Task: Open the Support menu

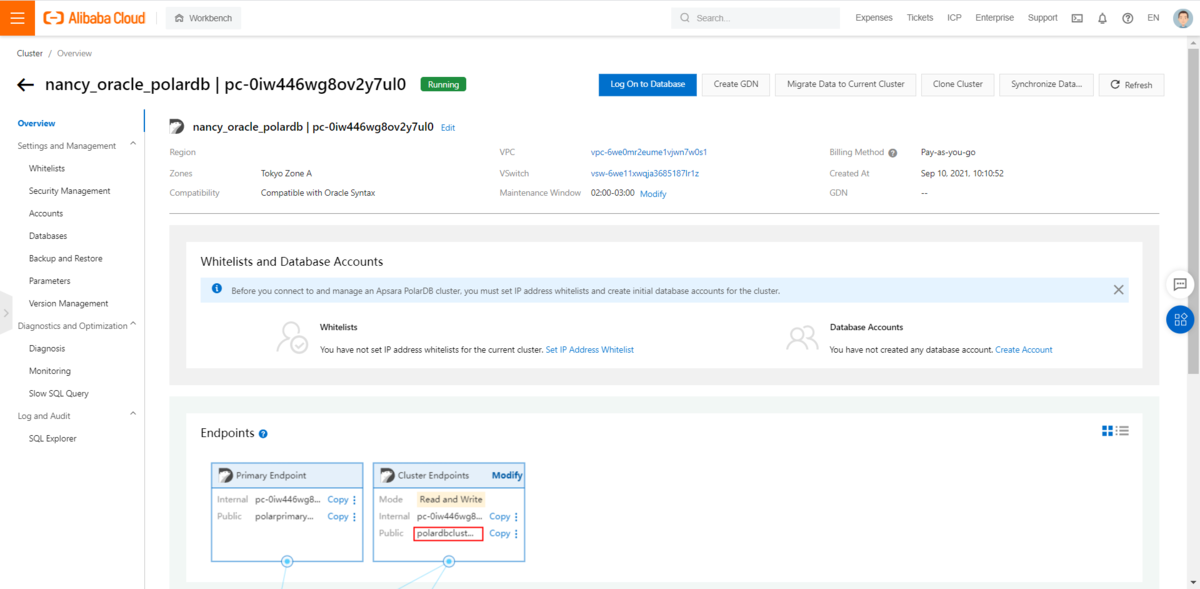Action: (1042, 18)
